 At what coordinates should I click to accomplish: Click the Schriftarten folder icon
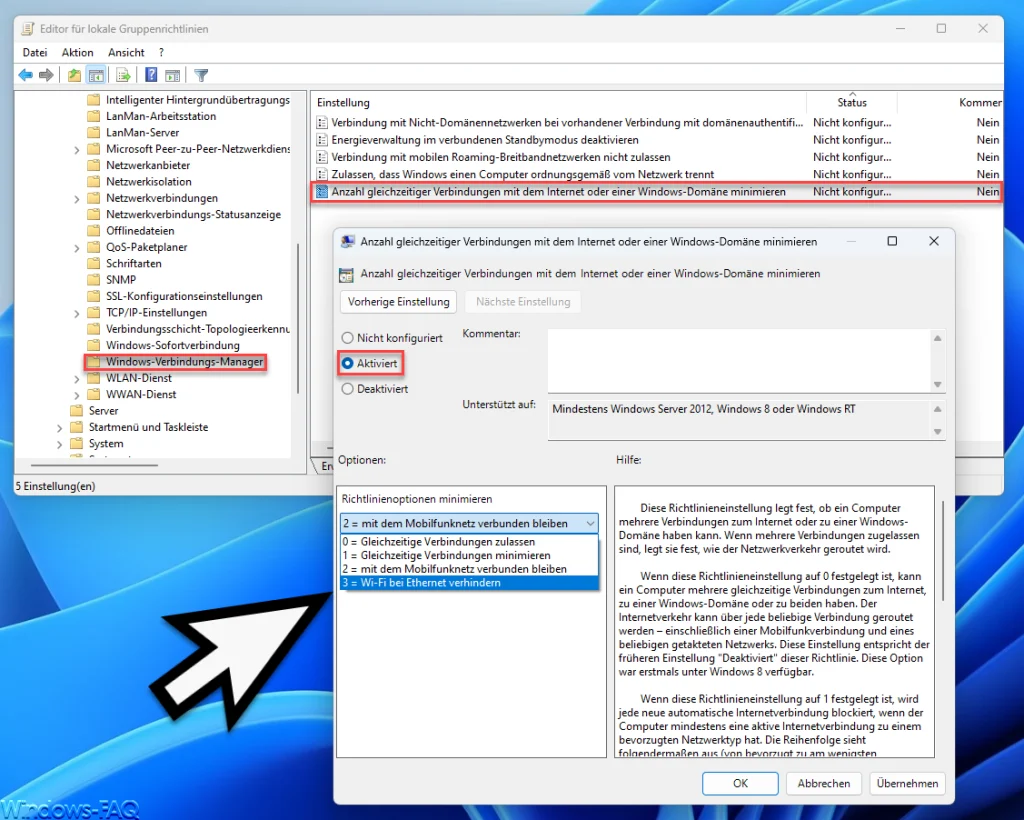point(94,263)
